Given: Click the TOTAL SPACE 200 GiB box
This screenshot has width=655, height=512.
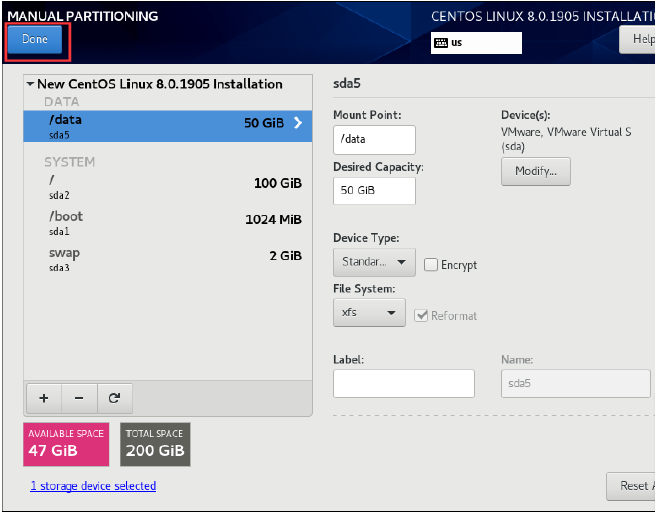Looking at the screenshot, I should [155, 444].
